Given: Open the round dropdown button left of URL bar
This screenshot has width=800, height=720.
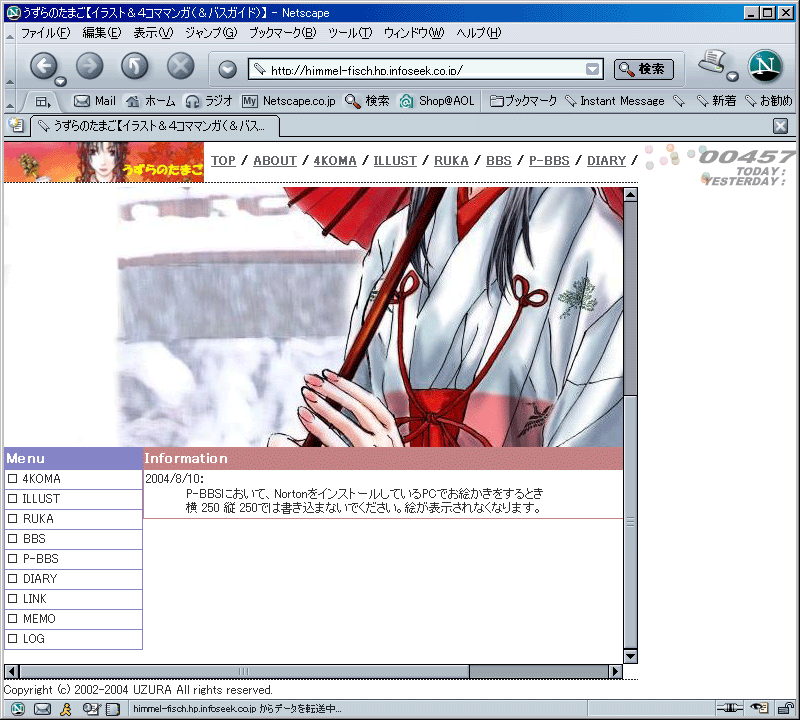Looking at the screenshot, I should click(228, 69).
